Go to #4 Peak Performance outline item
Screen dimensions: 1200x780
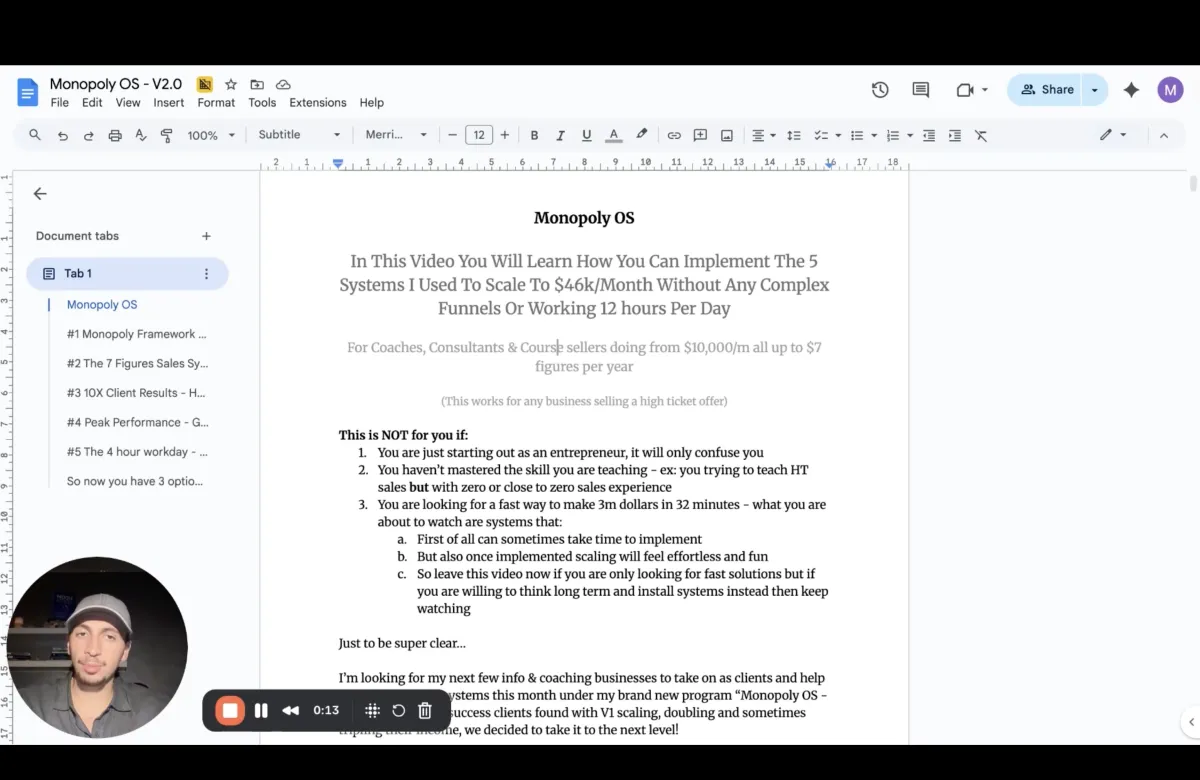click(x=137, y=423)
